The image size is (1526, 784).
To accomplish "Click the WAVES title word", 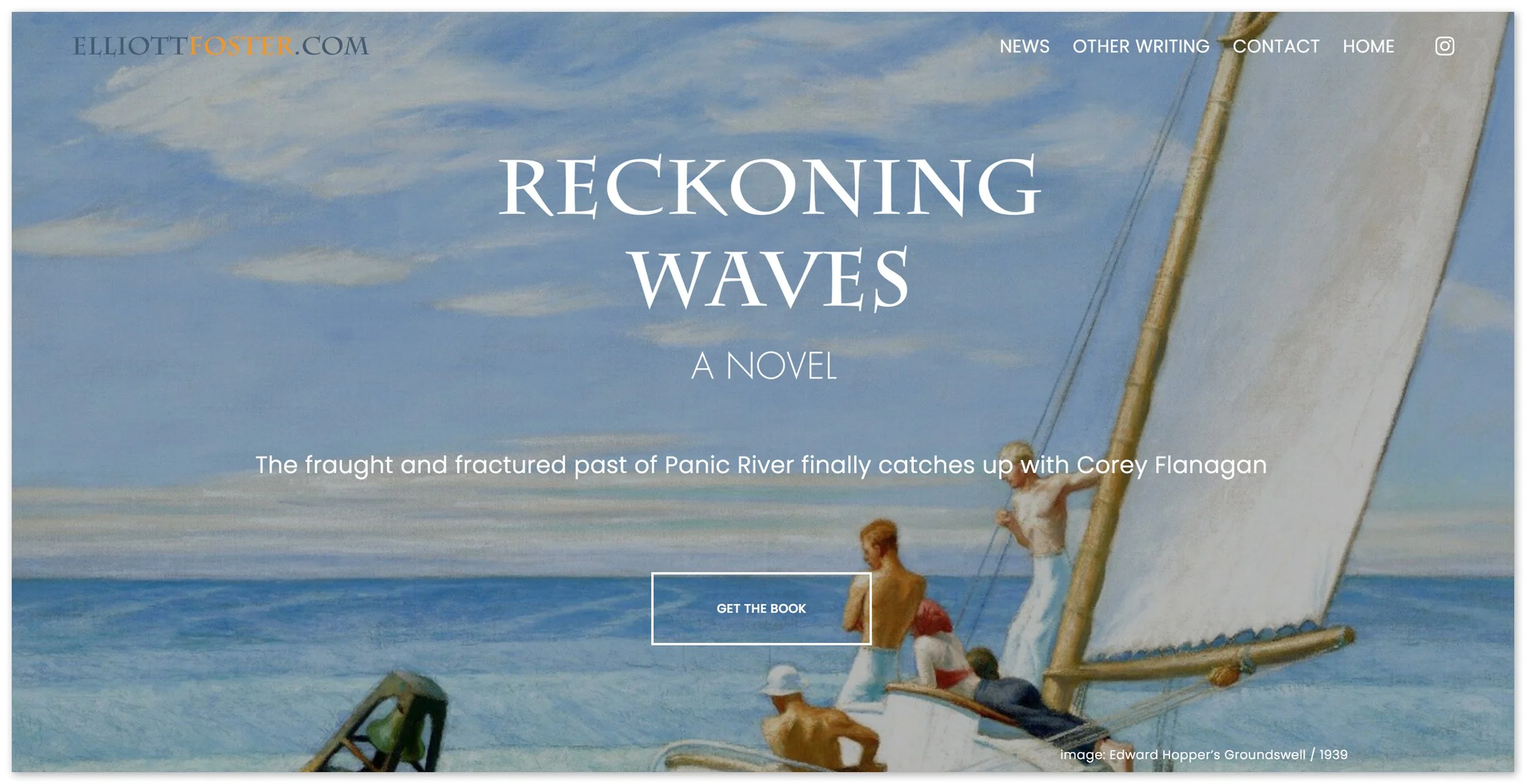I will 770,278.
